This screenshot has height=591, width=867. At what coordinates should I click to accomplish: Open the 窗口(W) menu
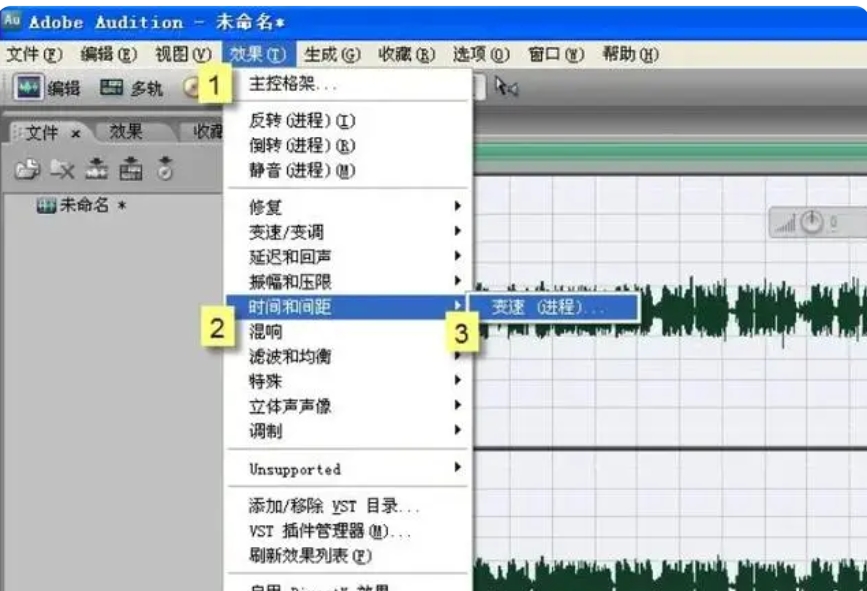[556, 54]
